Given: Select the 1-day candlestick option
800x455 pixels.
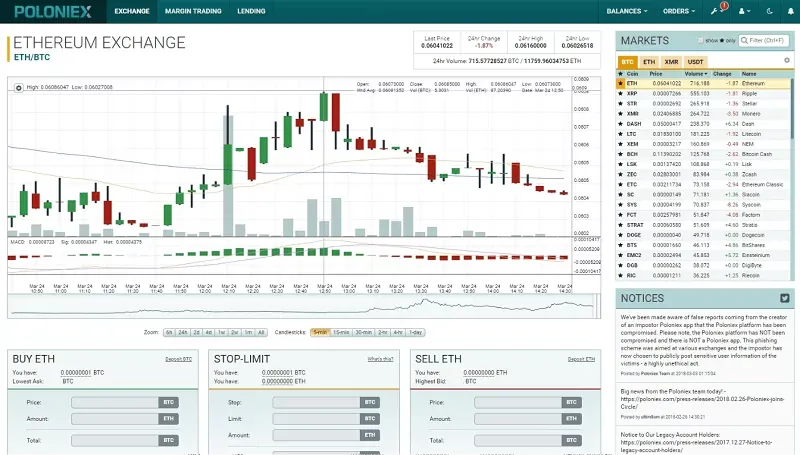Looking at the screenshot, I should click(416, 333).
